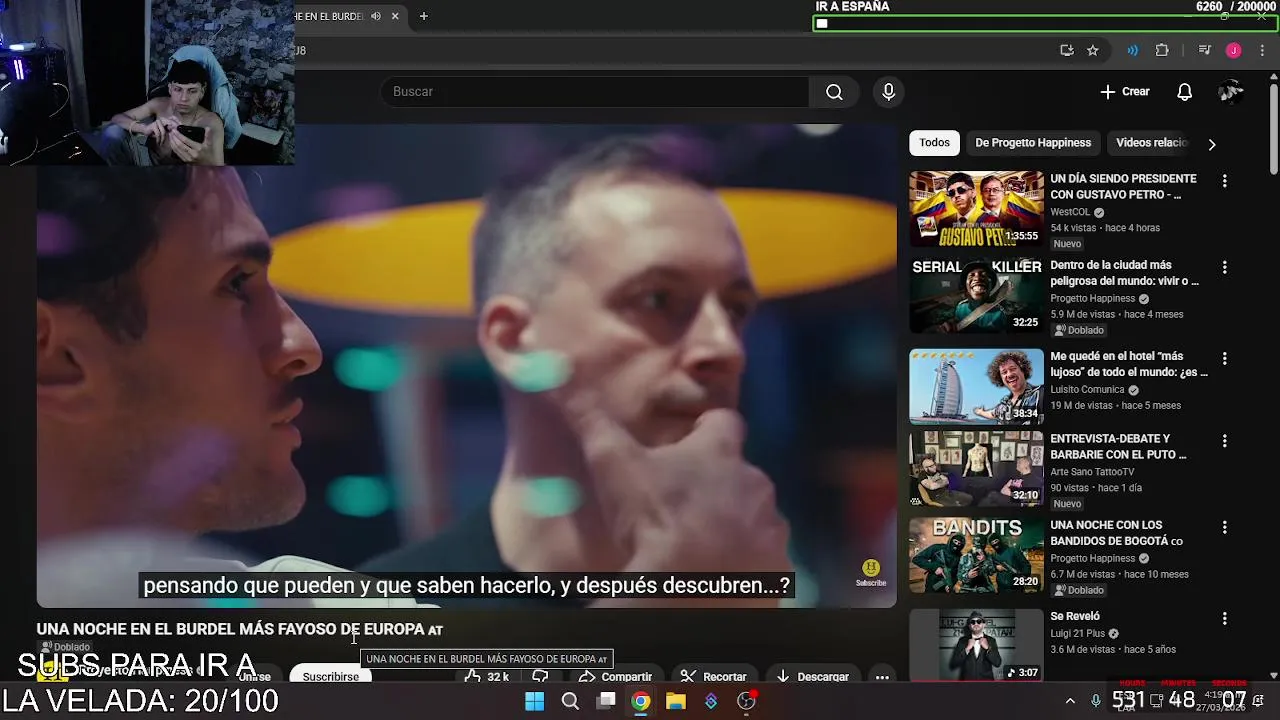The image size is (1280, 720).
Task: Click title 'Dentro de la ciudad más peligrosa'
Action: (x=1124, y=273)
